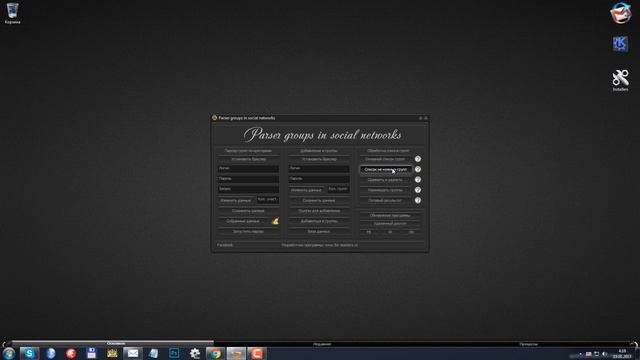Open the notepad taskbar icon
640x360 pixels.
pyautogui.click(x=153, y=353)
